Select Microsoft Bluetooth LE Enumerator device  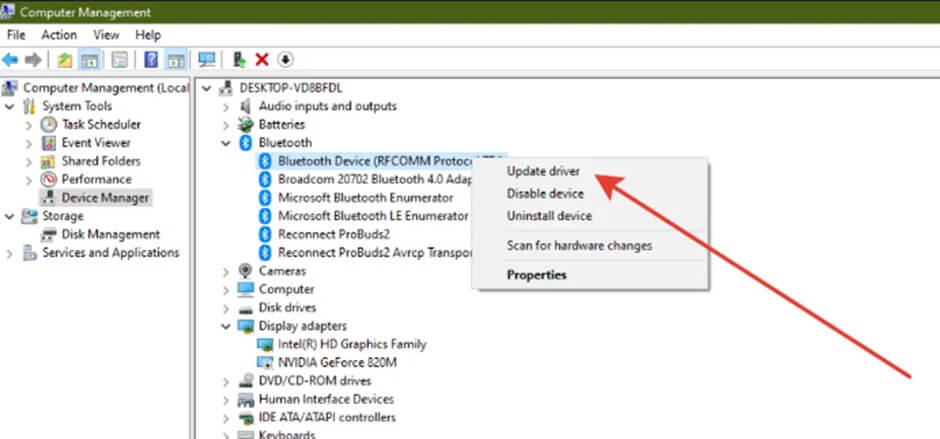pyautogui.click(x=373, y=216)
